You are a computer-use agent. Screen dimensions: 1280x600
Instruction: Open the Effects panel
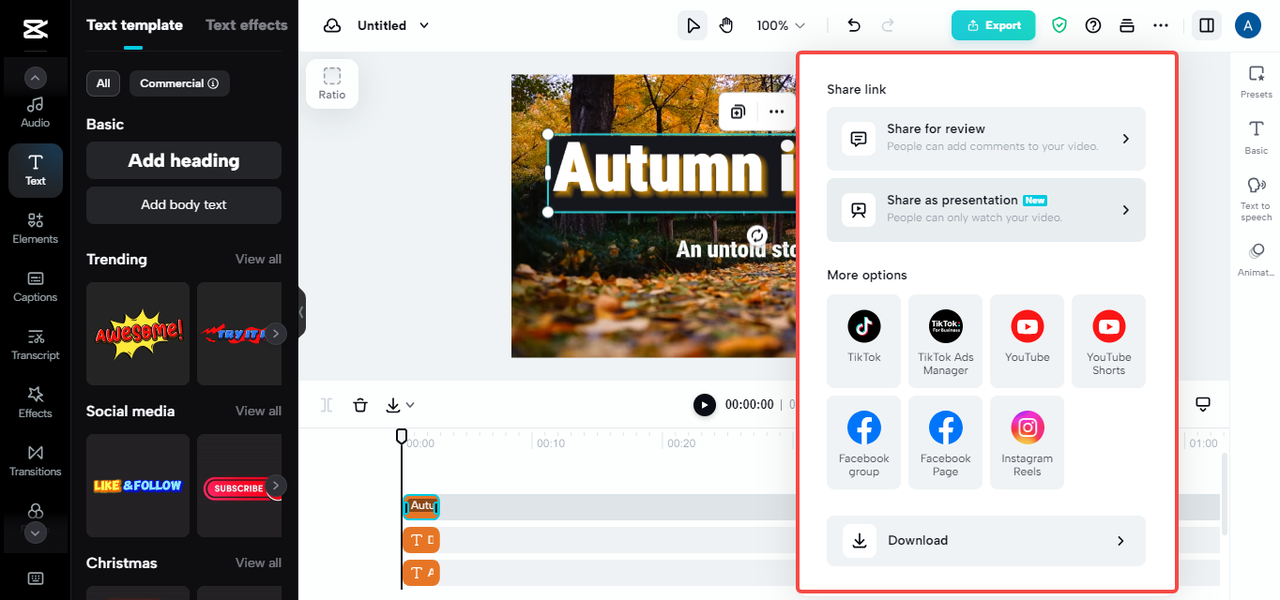pos(35,402)
